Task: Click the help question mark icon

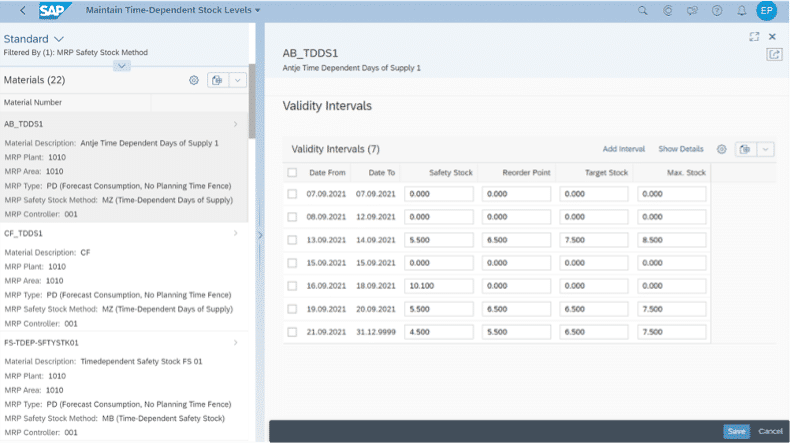Action: point(717,10)
